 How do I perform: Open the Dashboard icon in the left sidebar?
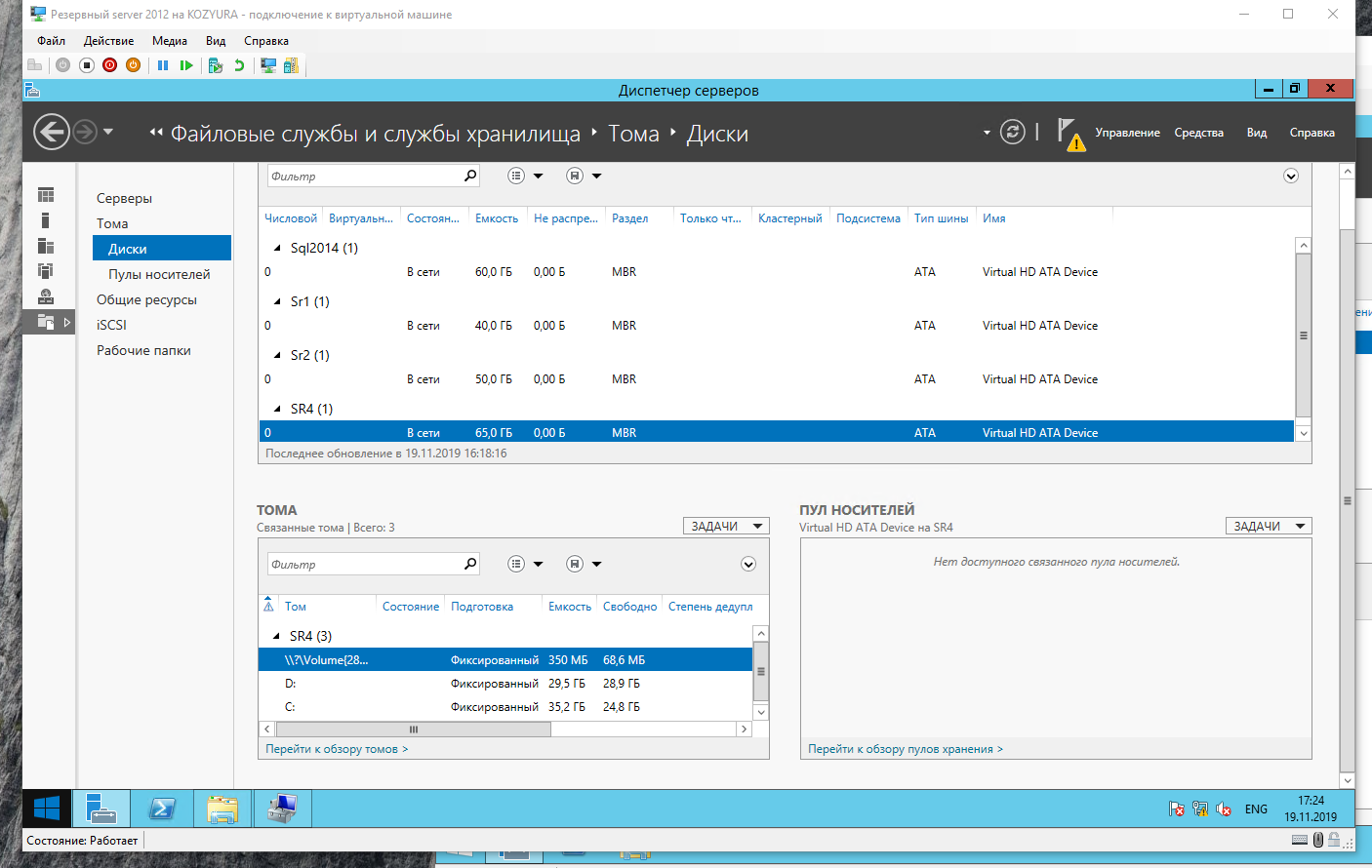(46, 195)
